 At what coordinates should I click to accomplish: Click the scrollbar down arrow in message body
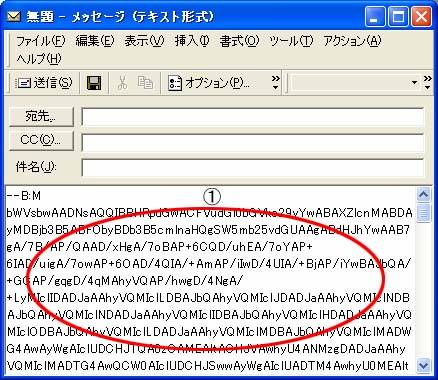pos(424,364)
